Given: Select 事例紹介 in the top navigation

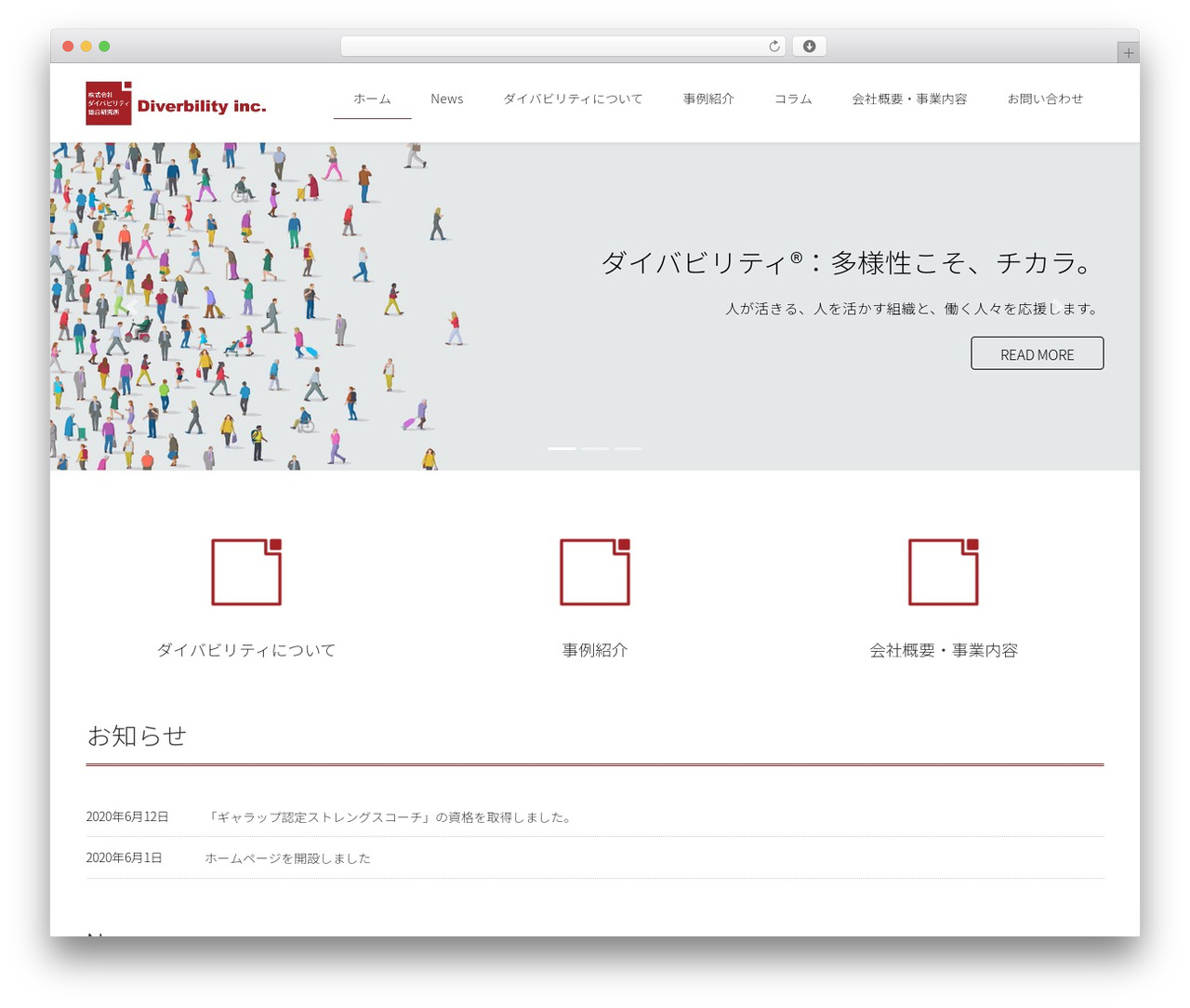Looking at the screenshot, I should click(x=708, y=99).
